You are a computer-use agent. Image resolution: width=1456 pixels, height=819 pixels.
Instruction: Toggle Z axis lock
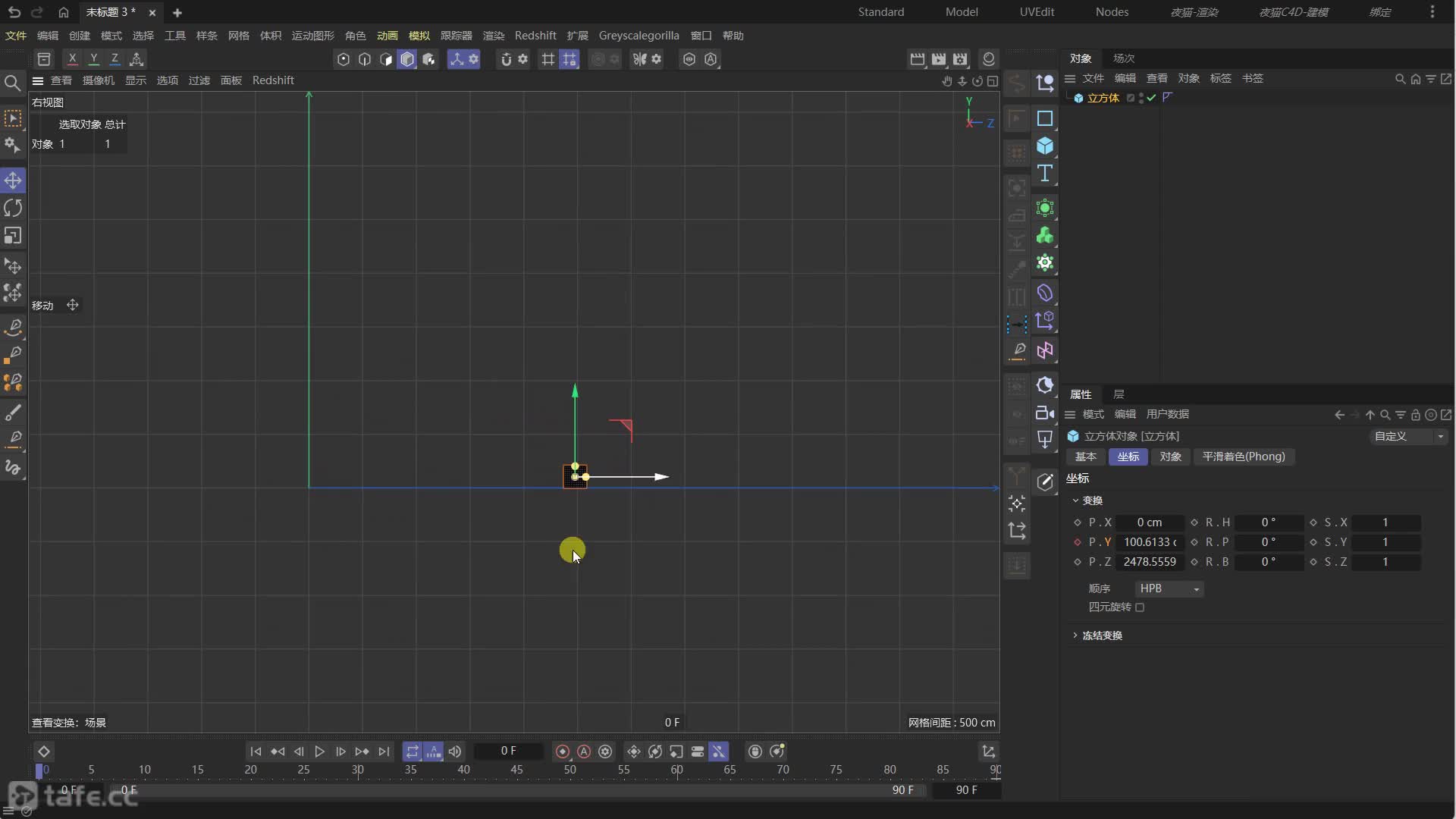[115, 59]
